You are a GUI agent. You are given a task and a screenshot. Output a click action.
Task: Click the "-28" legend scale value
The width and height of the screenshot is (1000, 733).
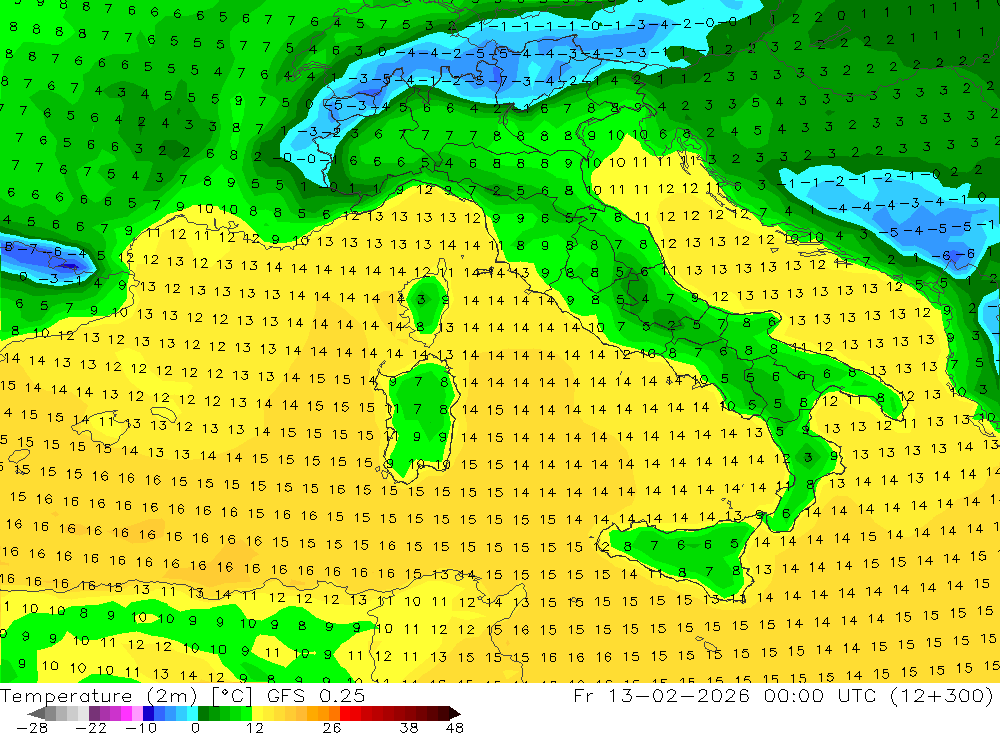[32, 727]
